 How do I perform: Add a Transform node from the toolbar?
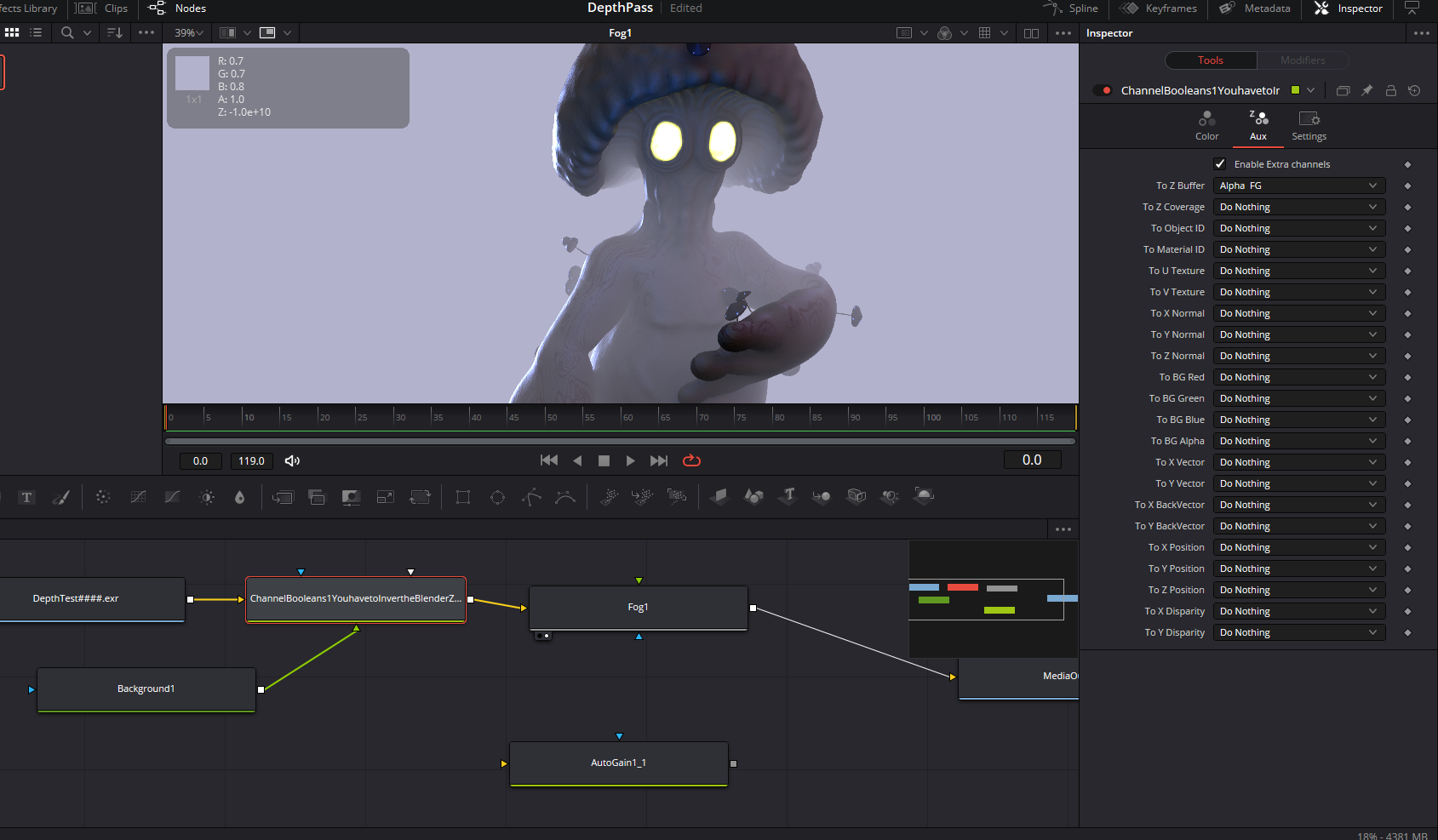[420, 497]
